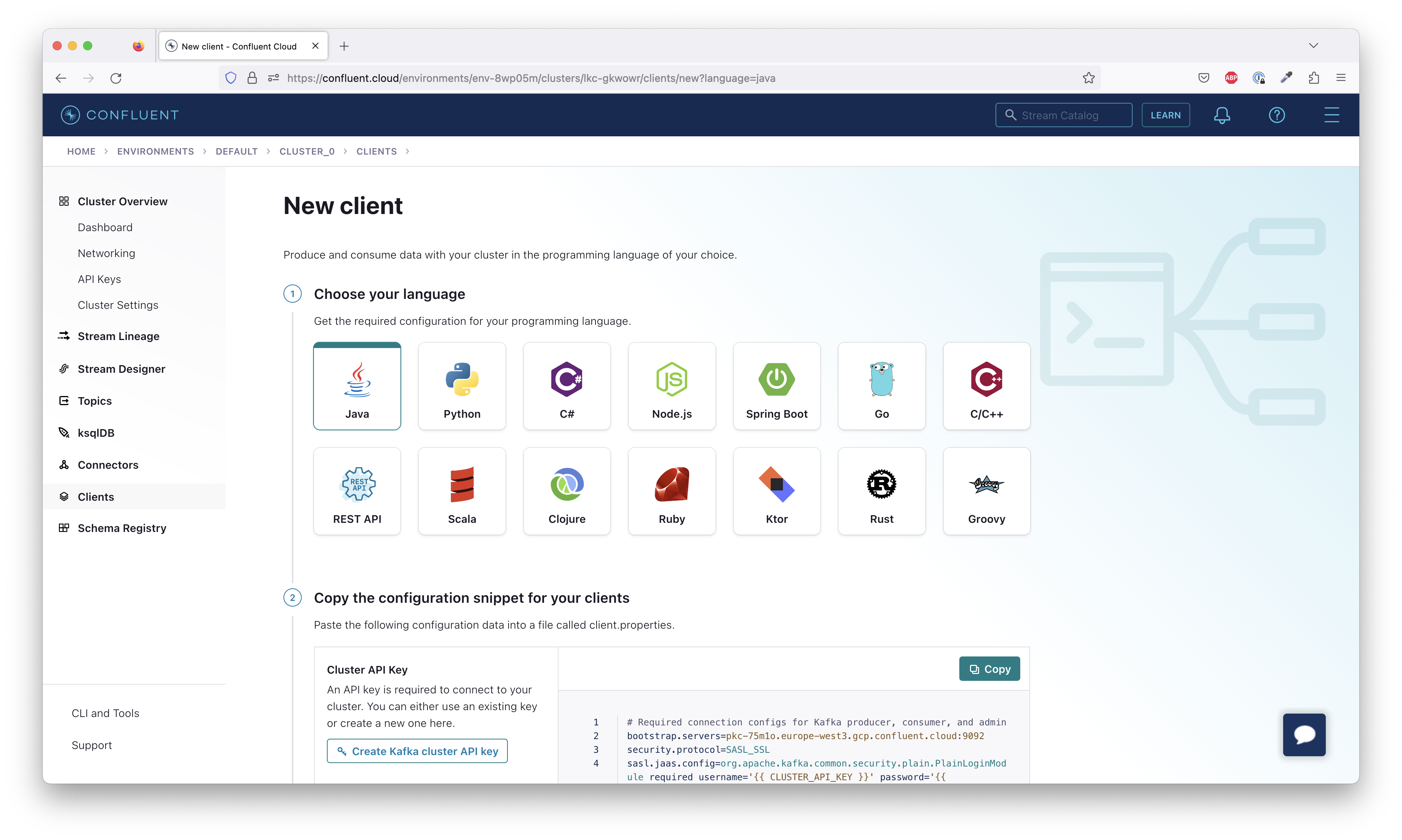Viewport: 1402px width, 840px height.
Task: Copy the configuration snippet
Action: pos(989,669)
